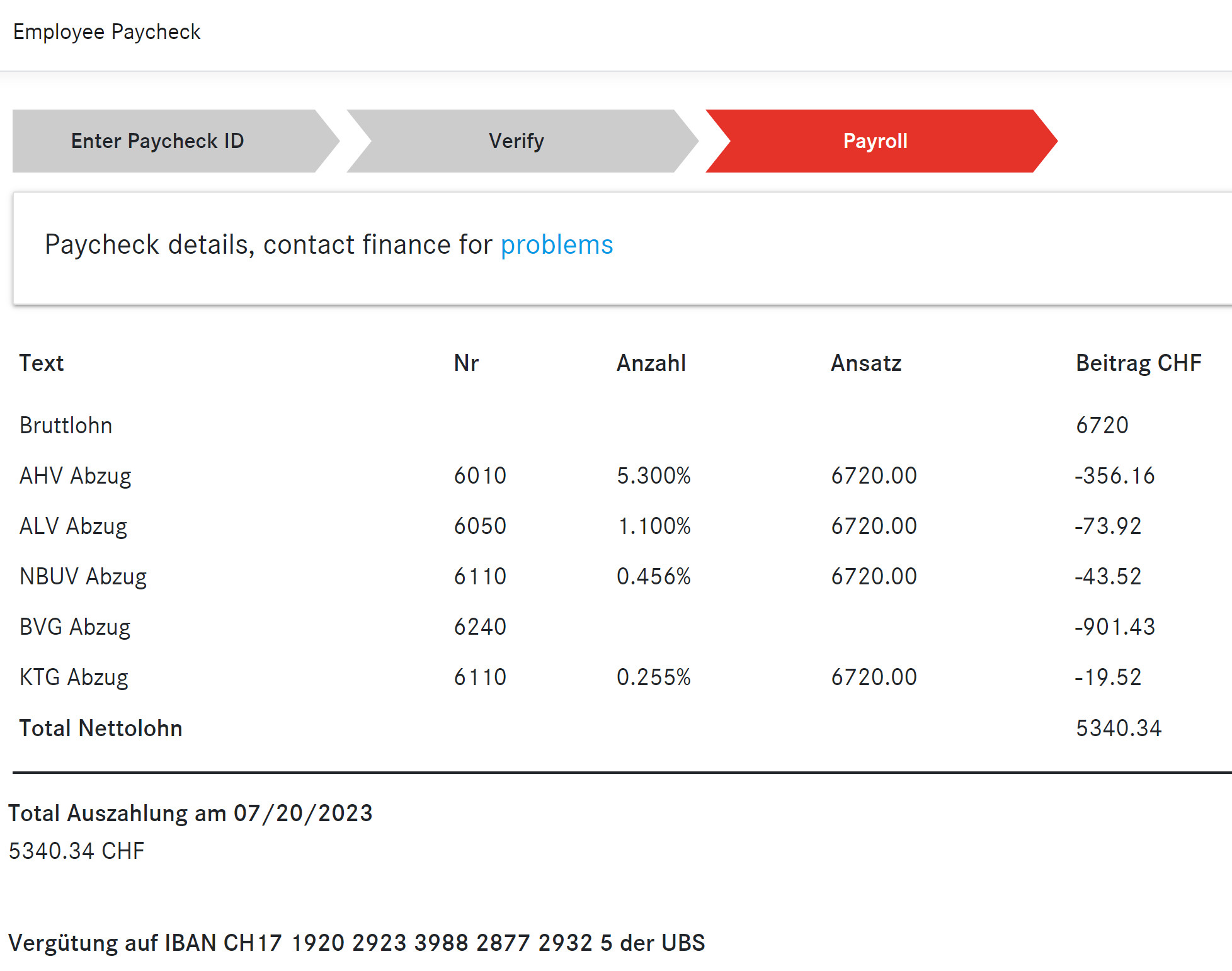Click the BVG Abzug number 6240
1232x971 pixels.
(x=480, y=627)
